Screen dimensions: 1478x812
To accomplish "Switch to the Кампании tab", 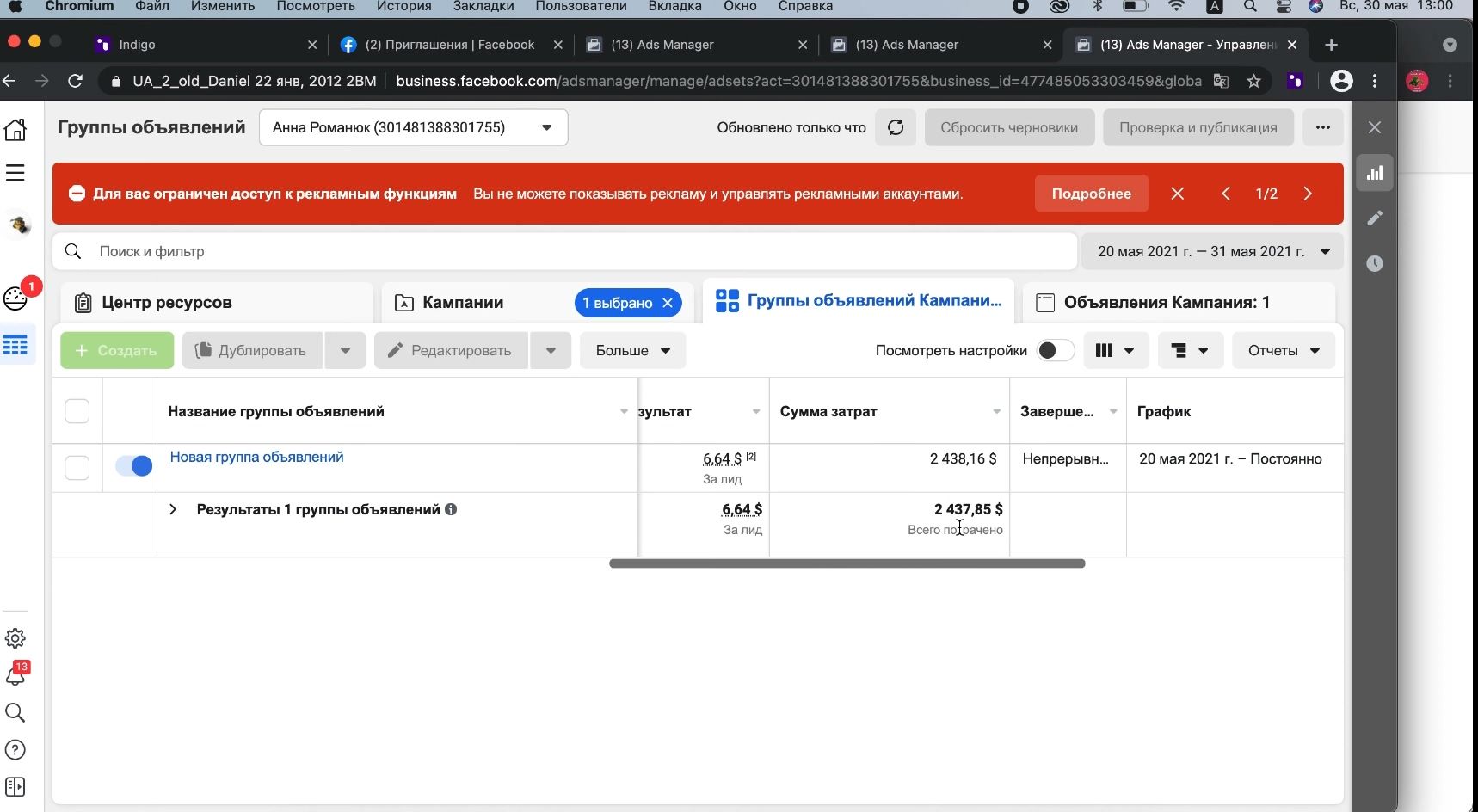I will pyautogui.click(x=463, y=303).
